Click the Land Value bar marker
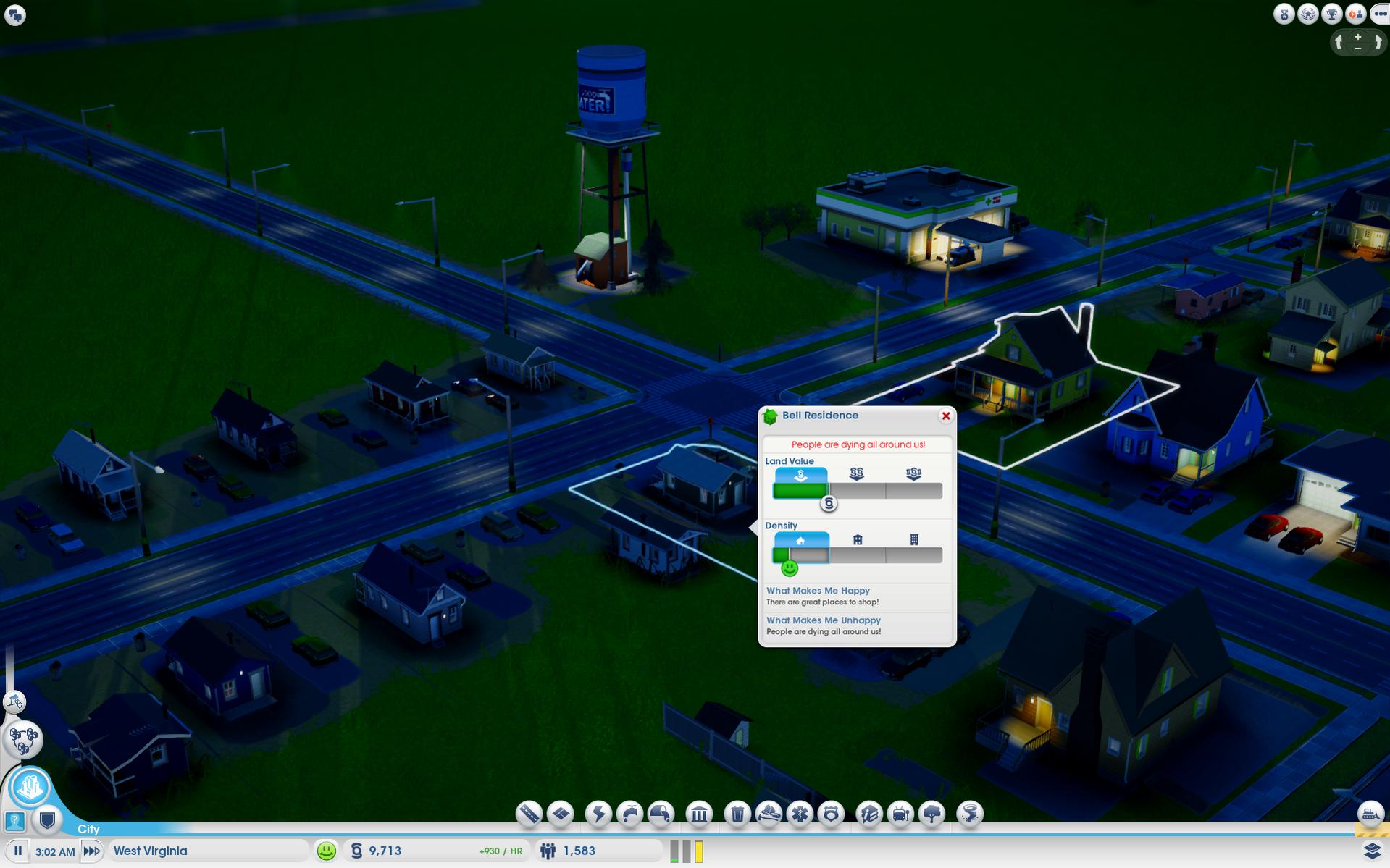Image resolution: width=1390 pixels, height=868 pixels. click(829, 503)
